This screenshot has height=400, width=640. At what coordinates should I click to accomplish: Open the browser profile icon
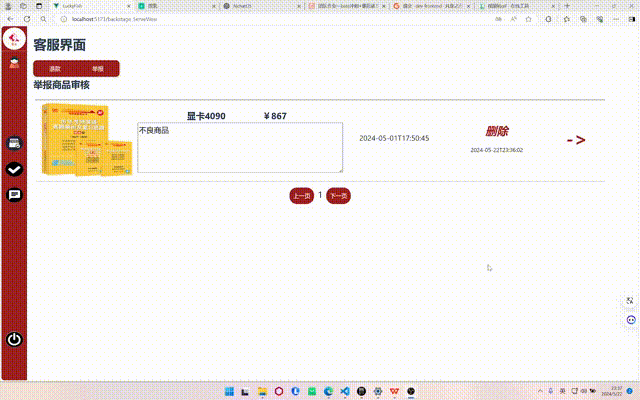click(8, 6)
